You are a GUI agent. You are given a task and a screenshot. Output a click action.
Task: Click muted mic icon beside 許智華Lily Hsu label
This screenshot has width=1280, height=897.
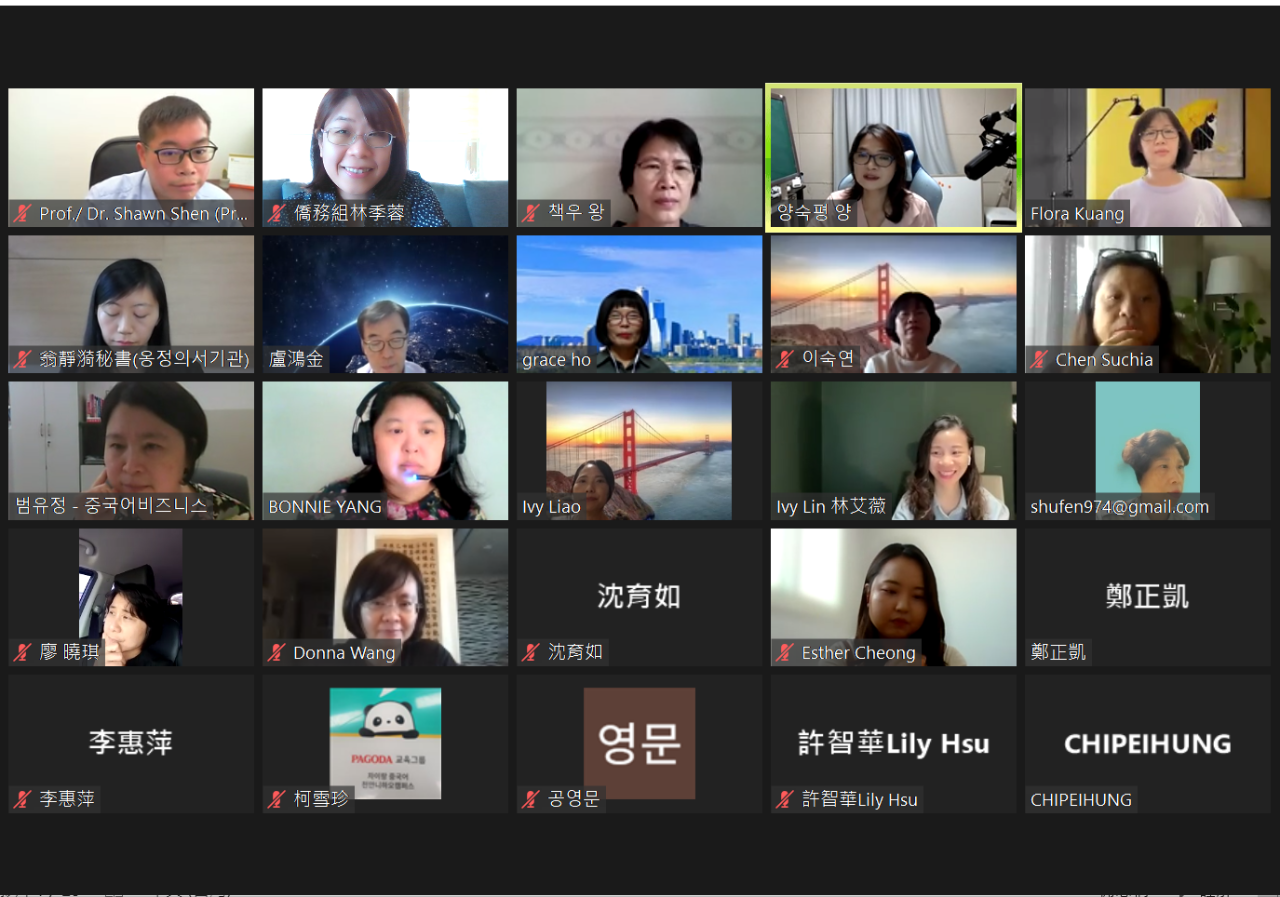click(x=785, y=800)
